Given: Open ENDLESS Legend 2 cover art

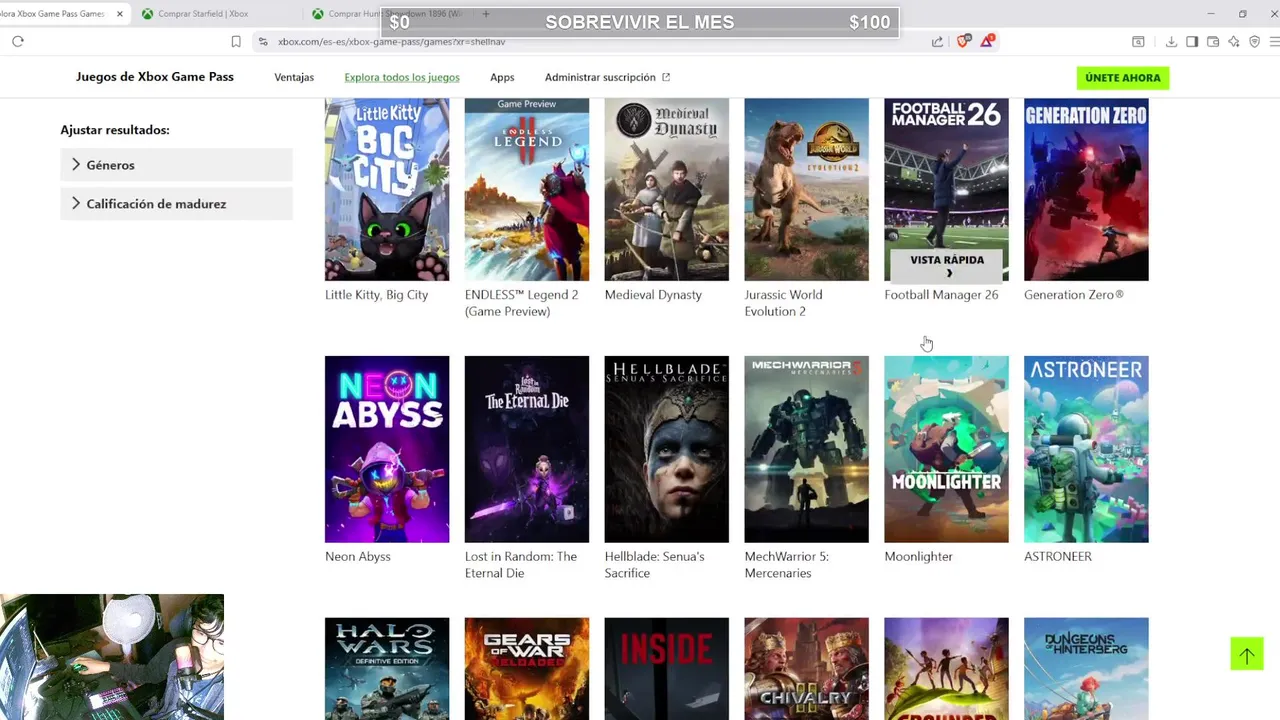Looking at the screenshot, I should (x=527, y=189).
